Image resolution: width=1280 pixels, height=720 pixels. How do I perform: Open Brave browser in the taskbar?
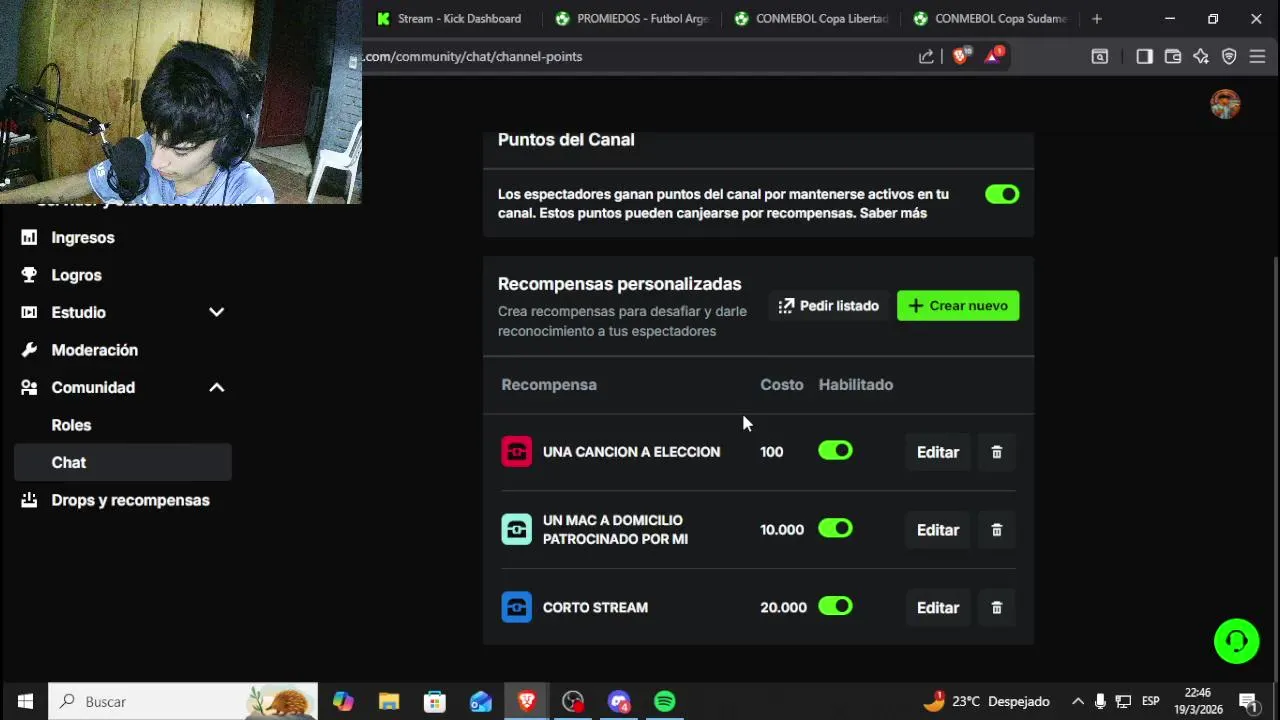pyautogui.click(x=527, y=702)
